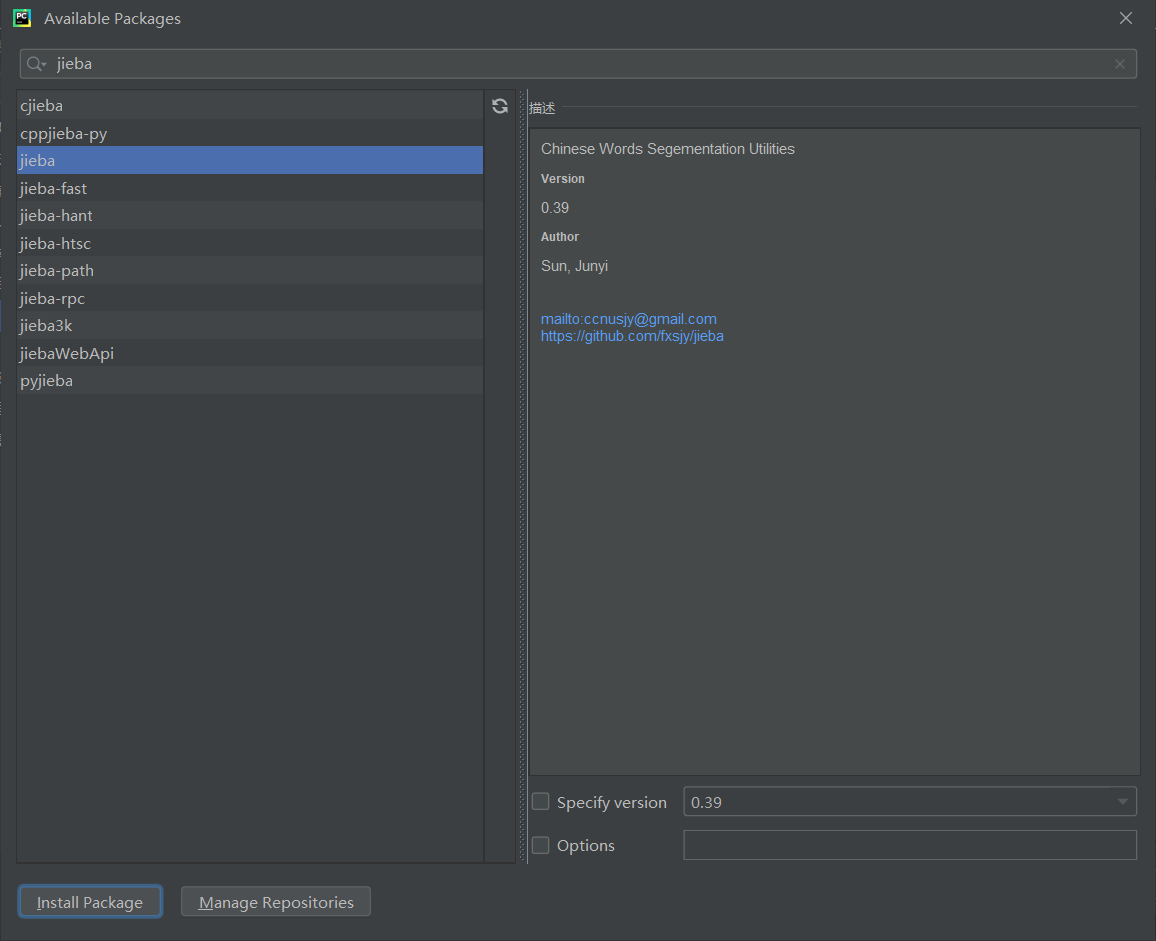Select the cppjieba-py package
The height and width of the screenshot is (941, 1156).
(x=250, y=133)
